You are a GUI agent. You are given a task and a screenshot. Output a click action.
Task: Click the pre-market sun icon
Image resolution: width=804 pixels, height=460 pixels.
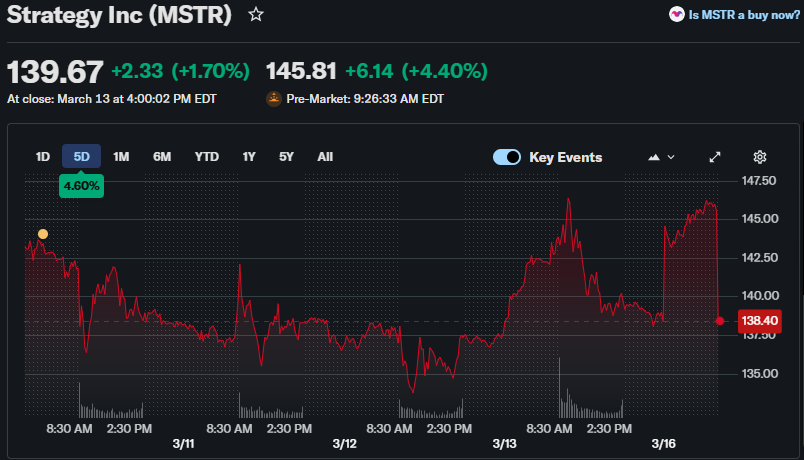[x=274, y=99]
